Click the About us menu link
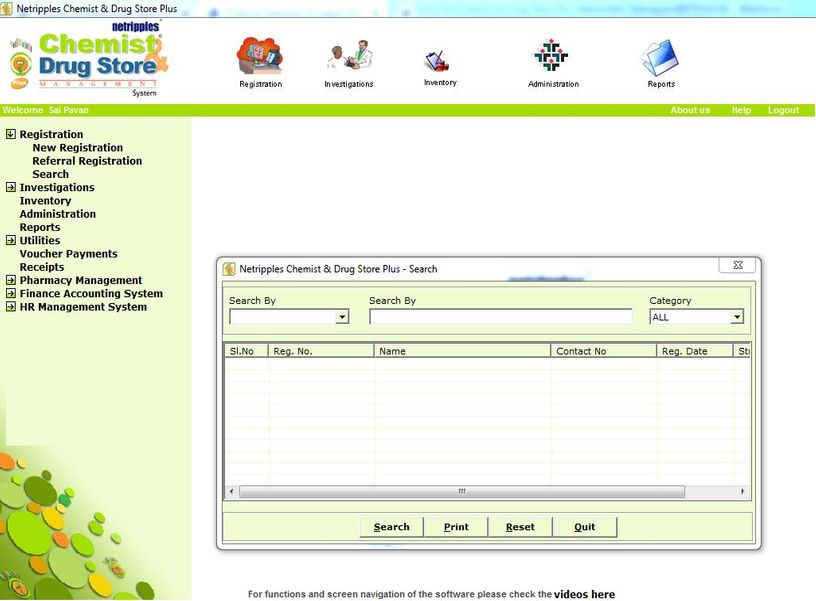 [x=690, y=110]
